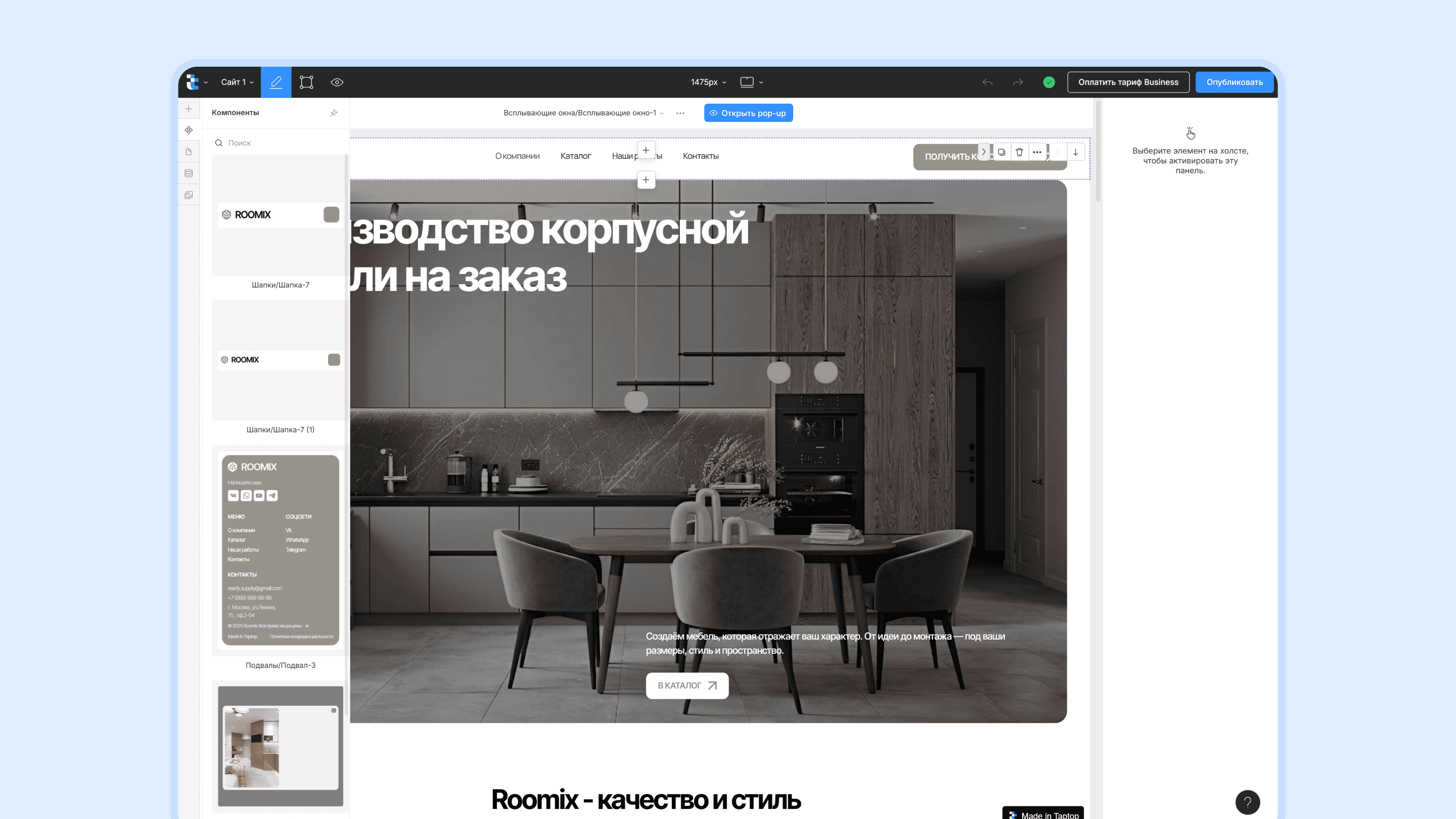Screen dimensions: 1456x819
Task: Open the database collections icon
Action: click(x=189, y=173)
